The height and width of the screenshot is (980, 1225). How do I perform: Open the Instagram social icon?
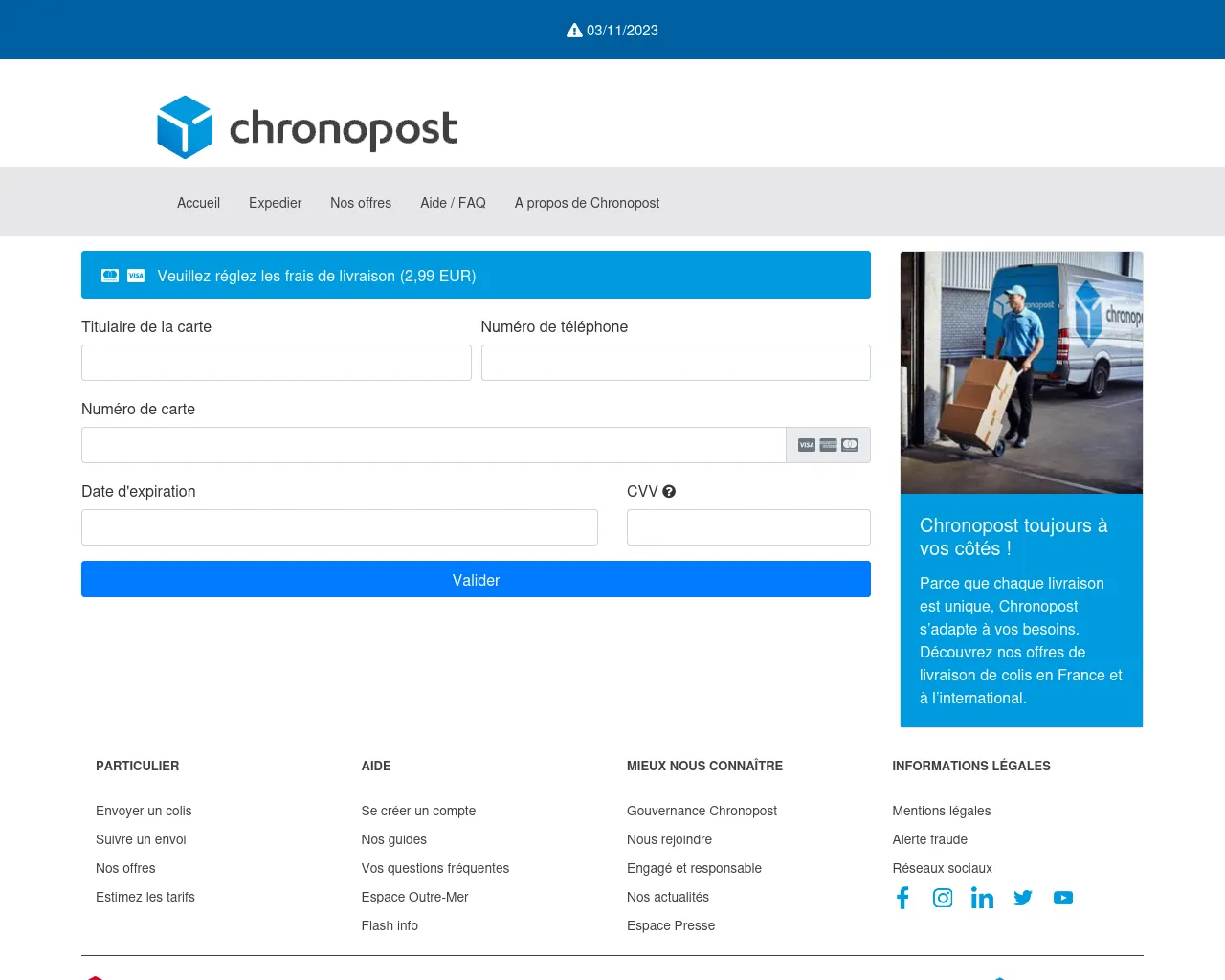(x=943, y=898)
